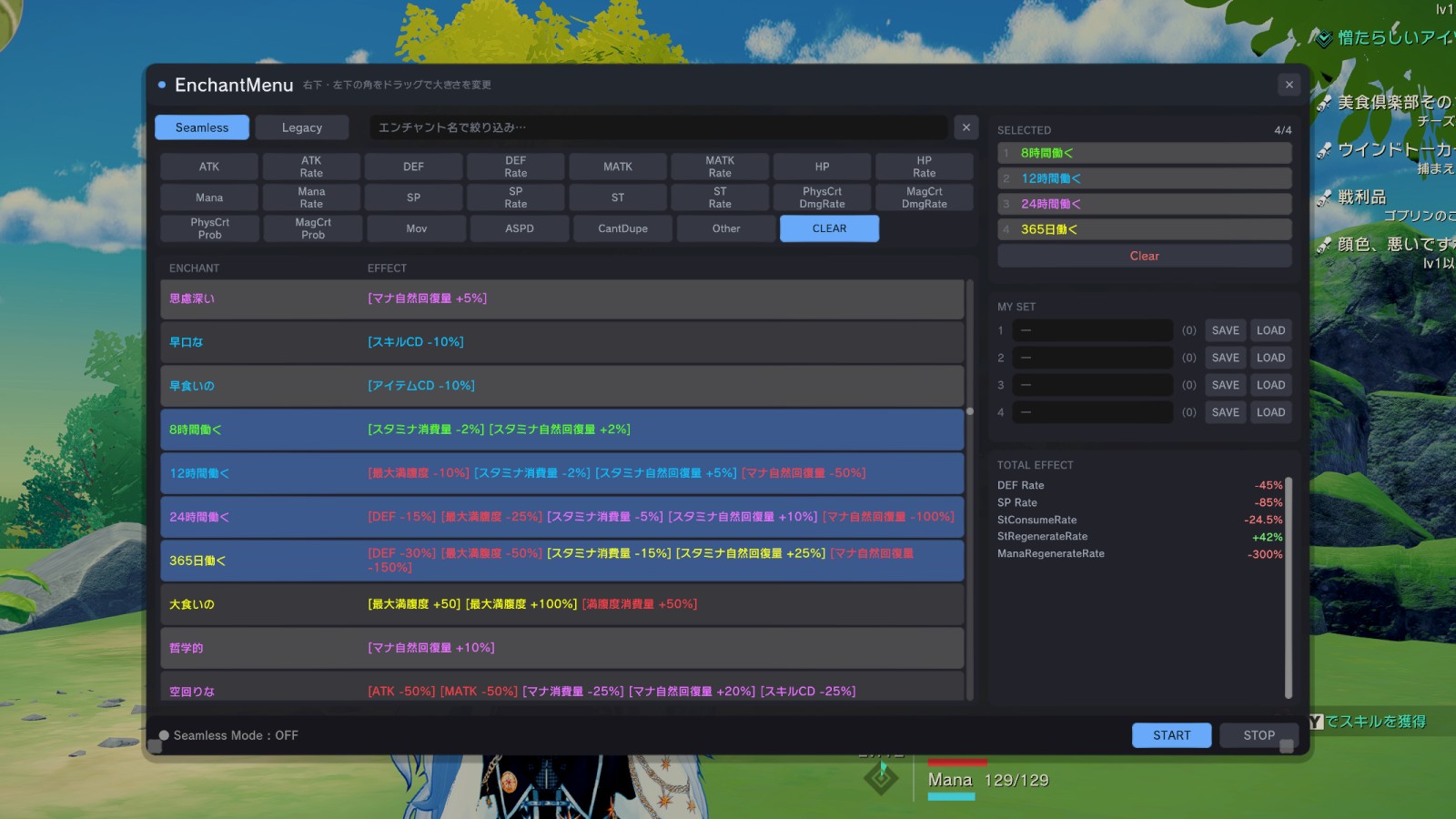
Task: Click the Total Effect scrollbar
Action: click(1289, 587)
